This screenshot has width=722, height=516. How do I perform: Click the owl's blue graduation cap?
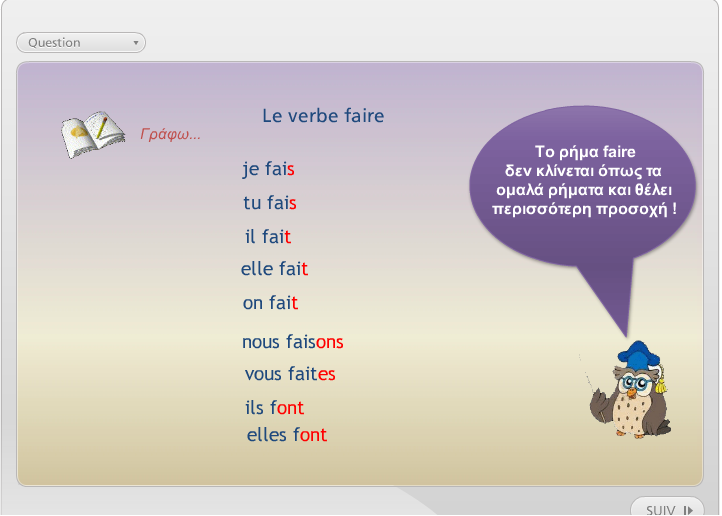point(636,357)
